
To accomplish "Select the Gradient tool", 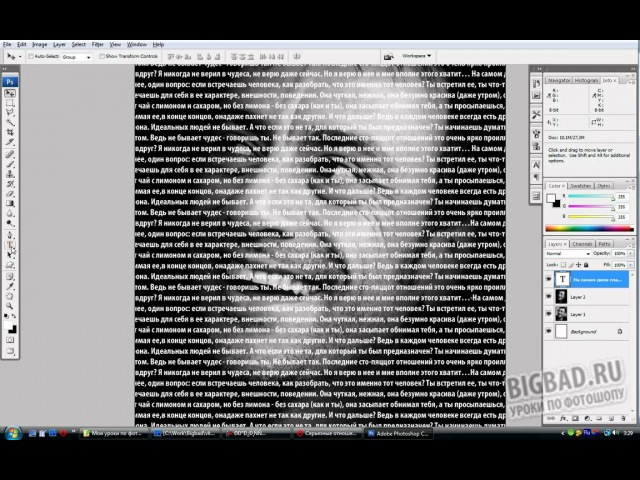I will tap(10, 203).
